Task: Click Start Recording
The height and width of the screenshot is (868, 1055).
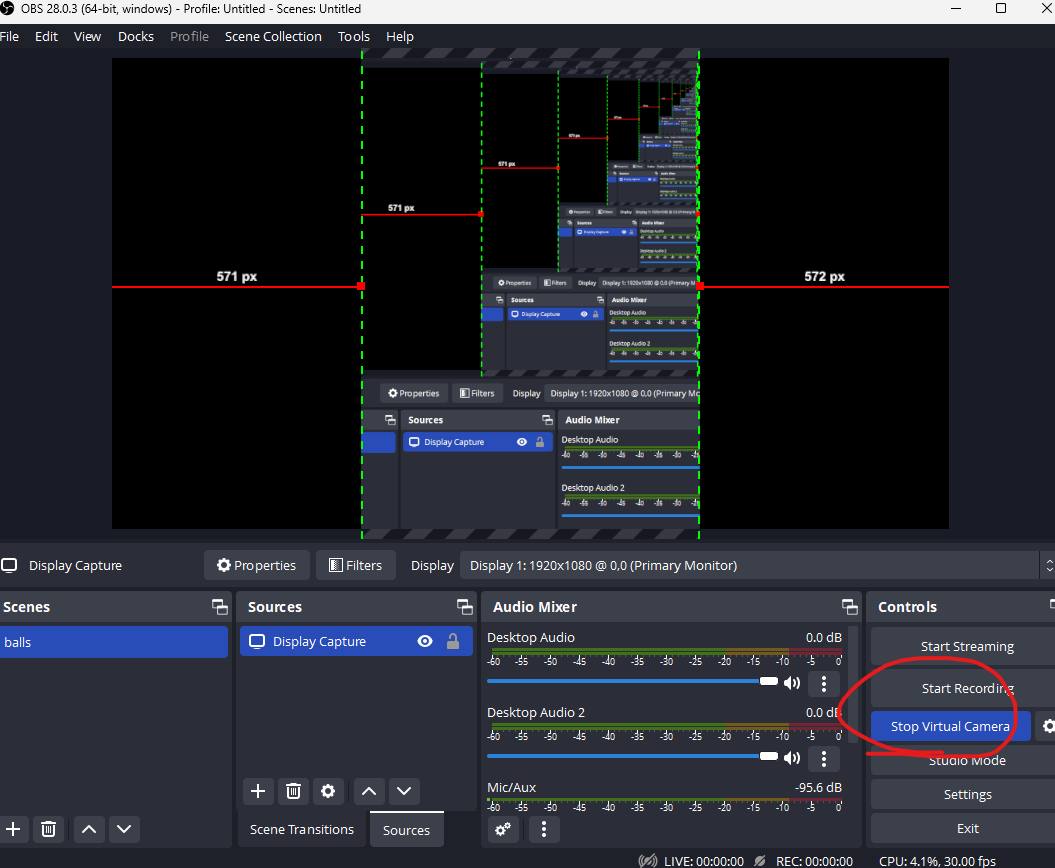Action: [967, 688]
